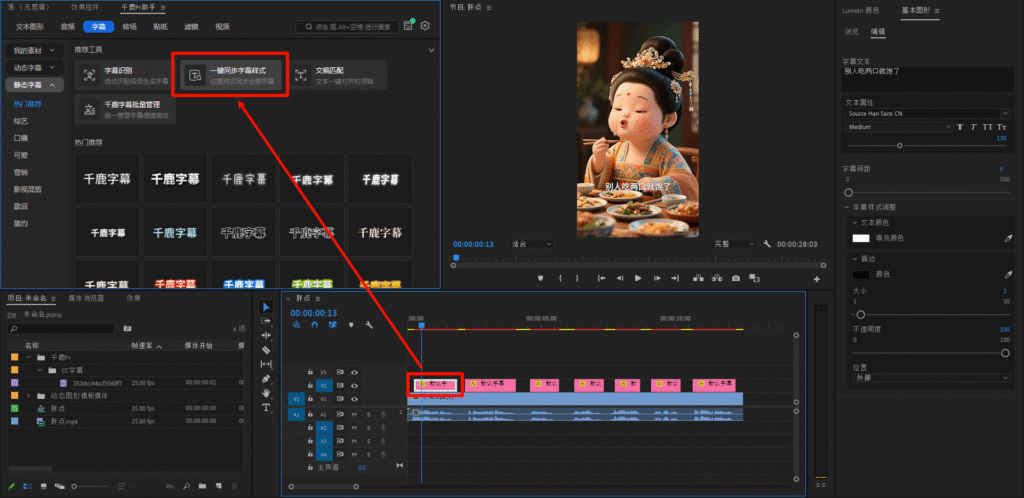Click the export frame camera icon

click(736, 277)
